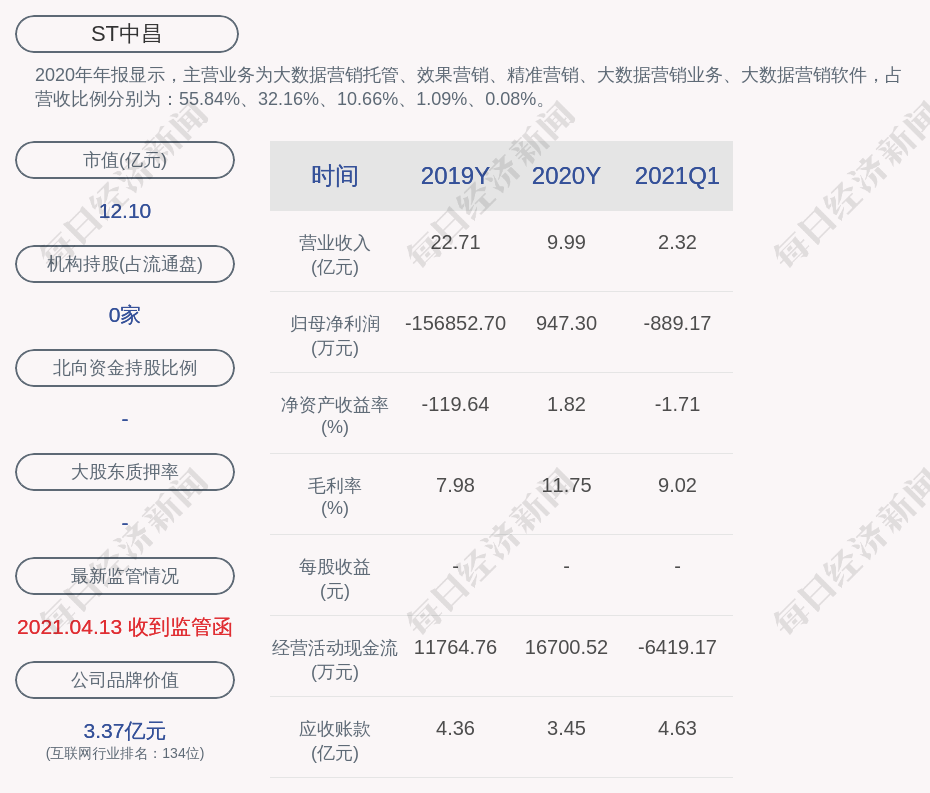Select the 互联网行业排名：134位 note
Viewport: 930px width, 793px height.
coord(125,753)
